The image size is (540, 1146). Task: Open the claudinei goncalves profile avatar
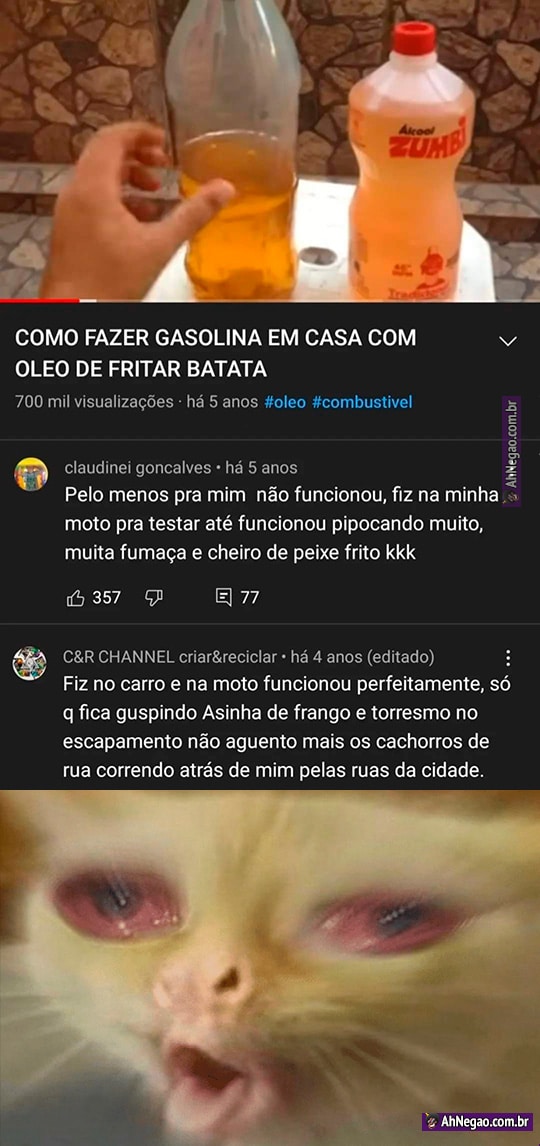tap(31, 474)
